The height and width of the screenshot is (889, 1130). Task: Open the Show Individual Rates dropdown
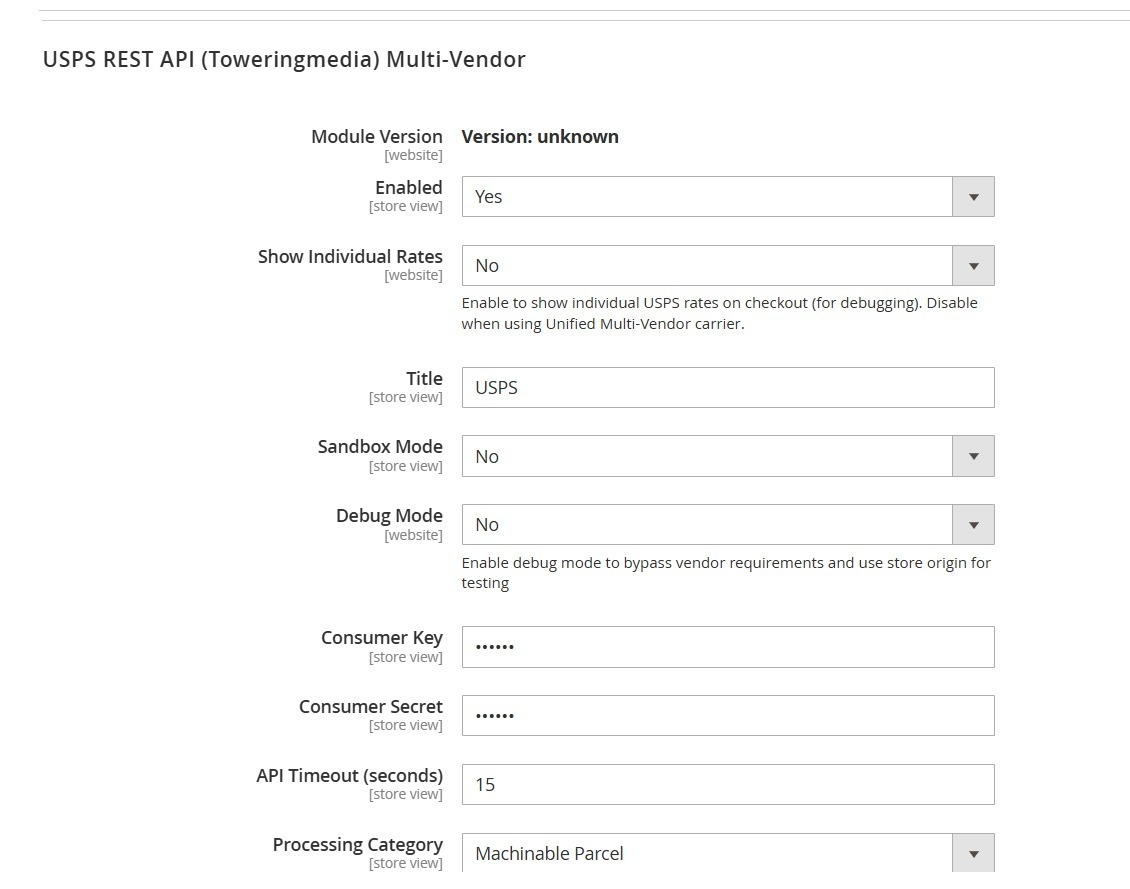coord(728,266)
